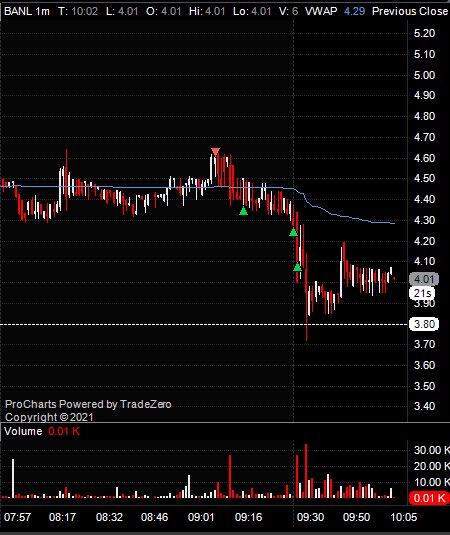Click the green buy marker near 4.35
450x535 pixels.
(243, 211)
